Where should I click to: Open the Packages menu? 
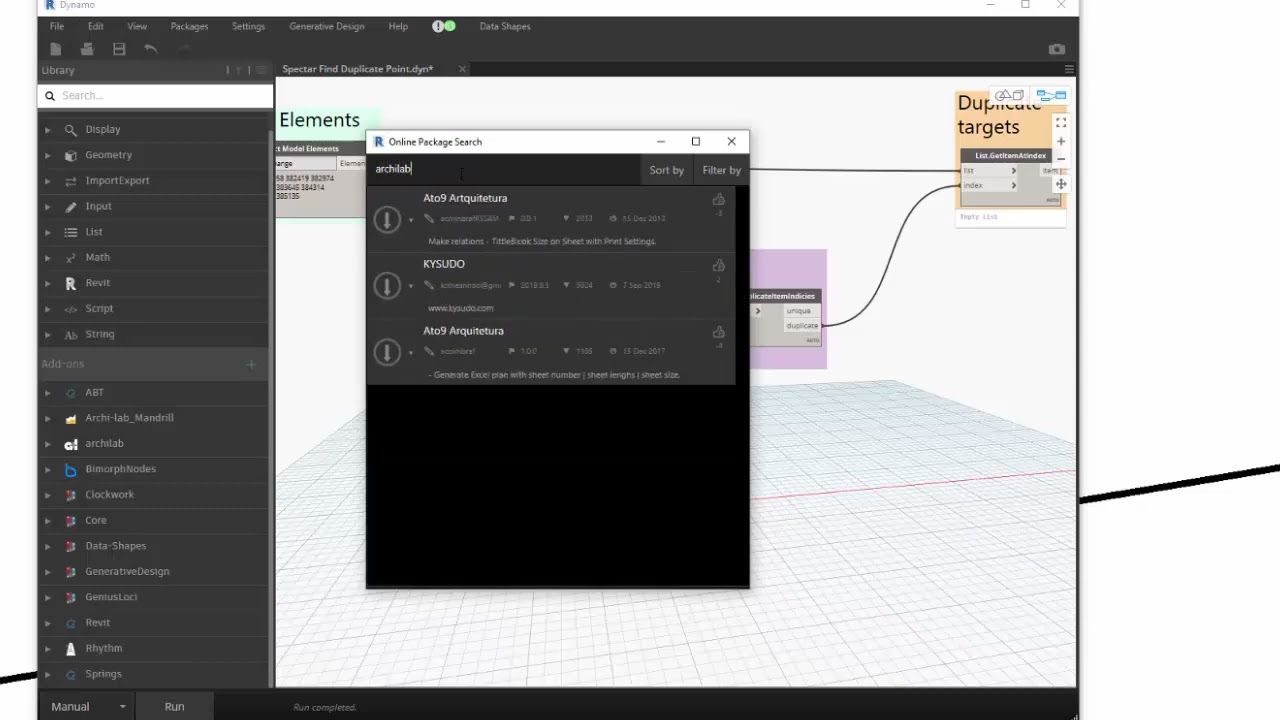click(189, 26)
